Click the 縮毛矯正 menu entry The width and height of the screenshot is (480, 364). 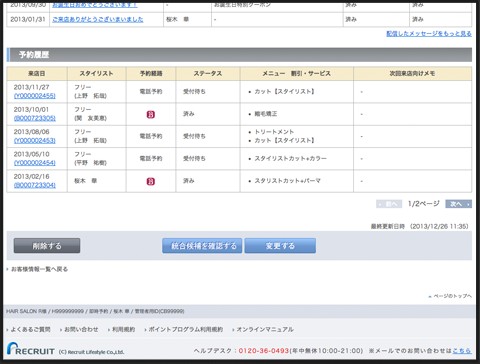point(266,114)
